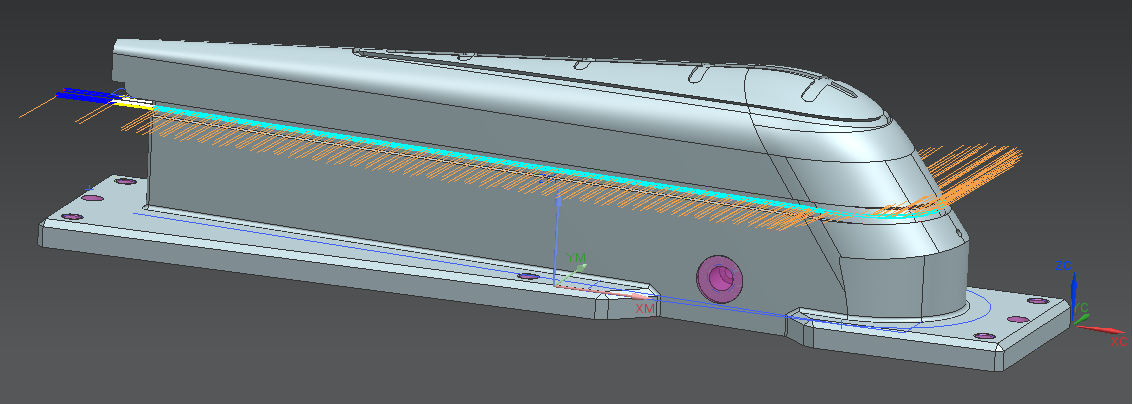Select the purple hole nearest the left flange corner
The height and width of the screenshot is (404, 1133).
point(72,217)
